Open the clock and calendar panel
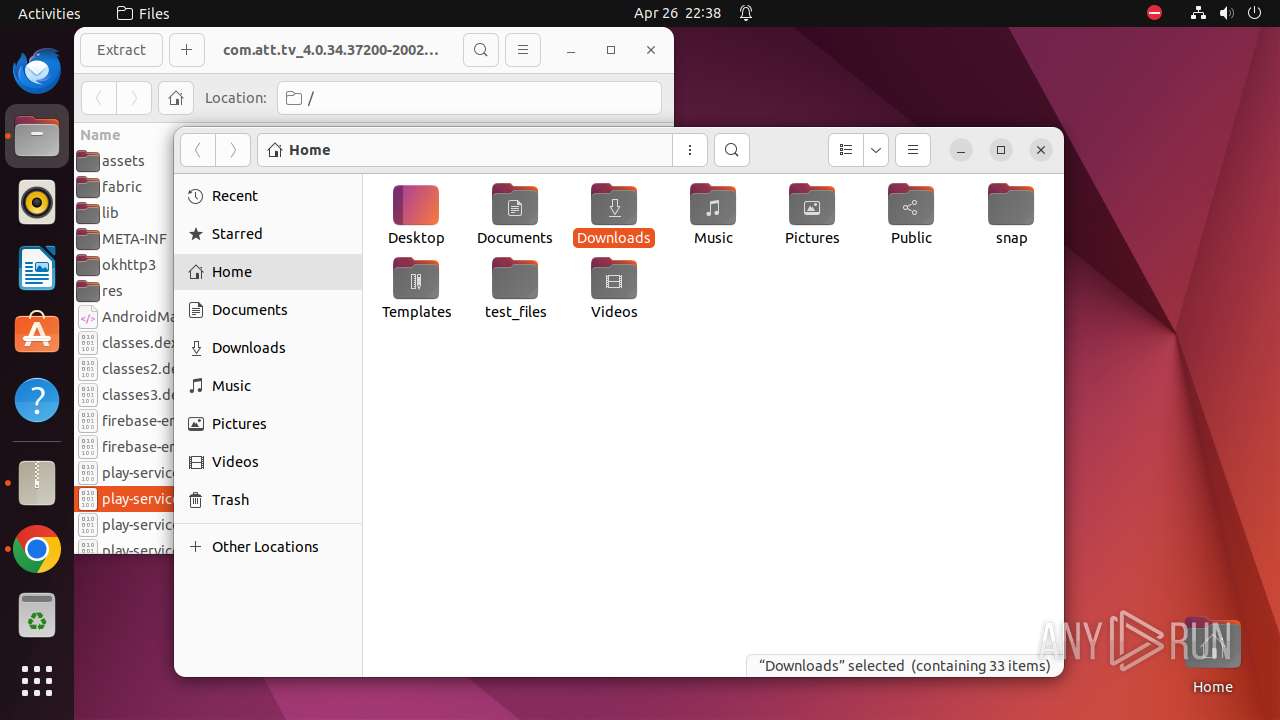 [x=677, y=13]
